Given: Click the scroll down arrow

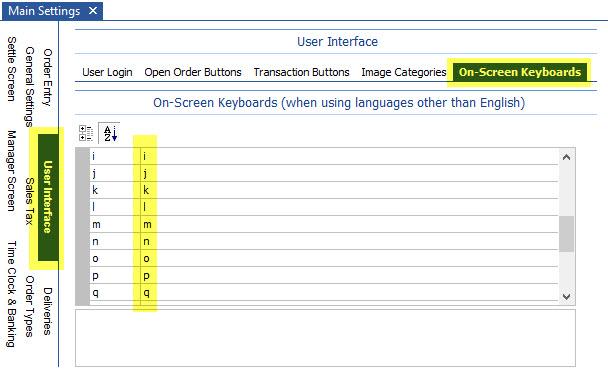Looking at the screenshot, I should [x=566, y=297].
